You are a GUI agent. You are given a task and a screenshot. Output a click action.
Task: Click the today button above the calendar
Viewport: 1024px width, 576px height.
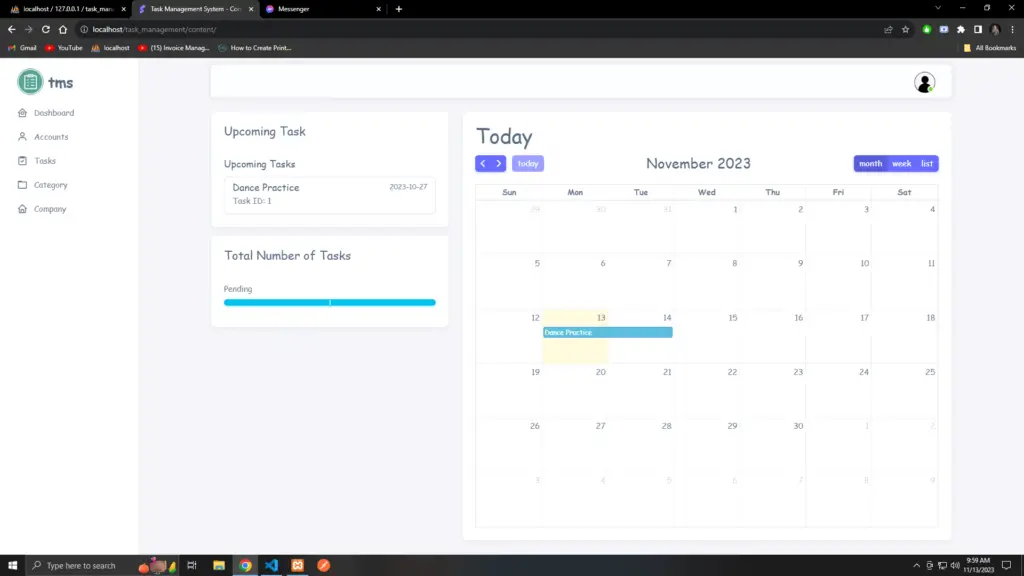[528, 163]
